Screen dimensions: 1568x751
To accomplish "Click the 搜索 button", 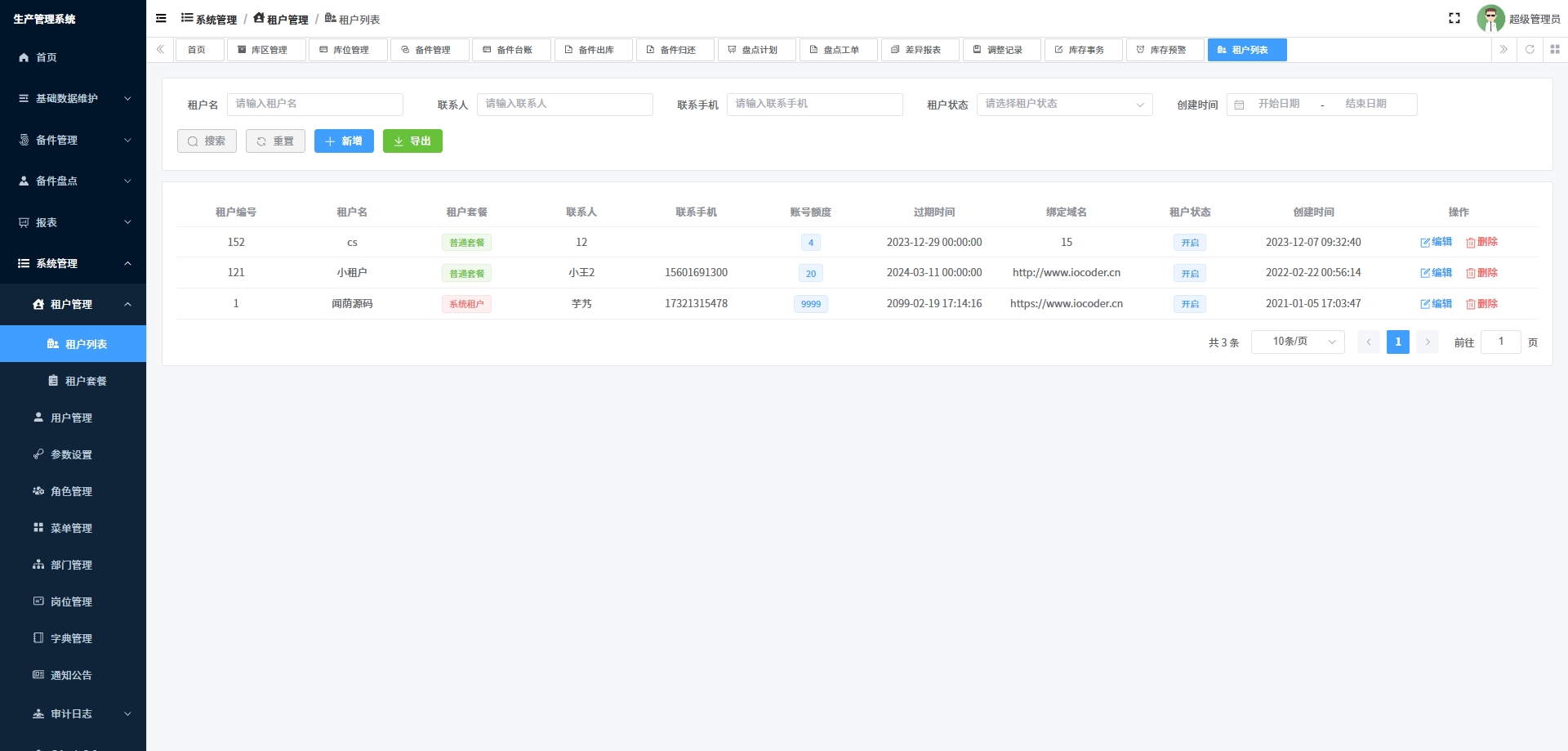I will coord(207,141).
